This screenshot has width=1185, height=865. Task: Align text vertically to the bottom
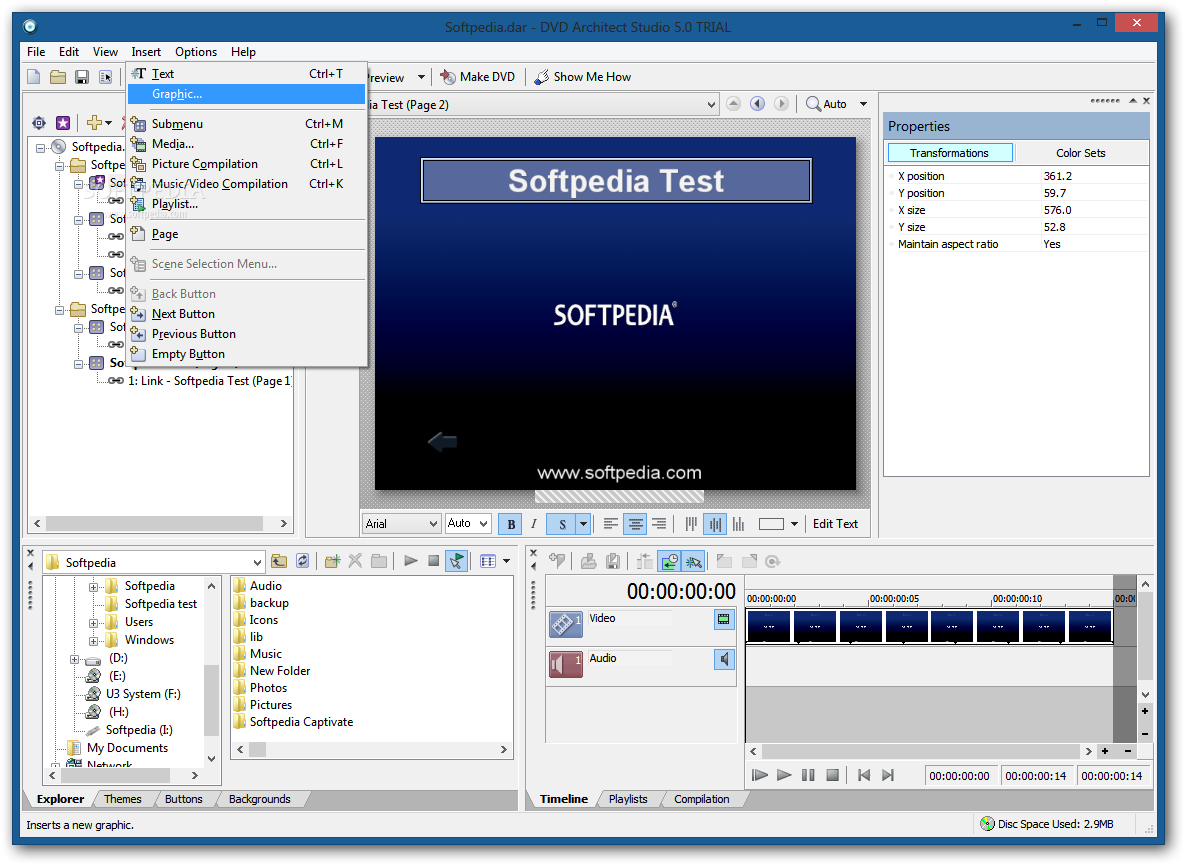[x=739, y=524]
